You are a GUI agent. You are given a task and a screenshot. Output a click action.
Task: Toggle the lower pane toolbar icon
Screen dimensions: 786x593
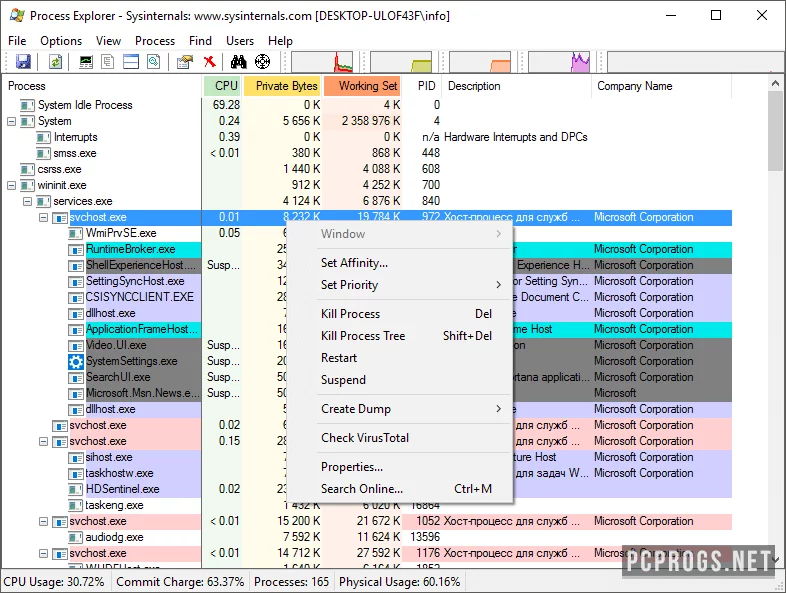131,62
